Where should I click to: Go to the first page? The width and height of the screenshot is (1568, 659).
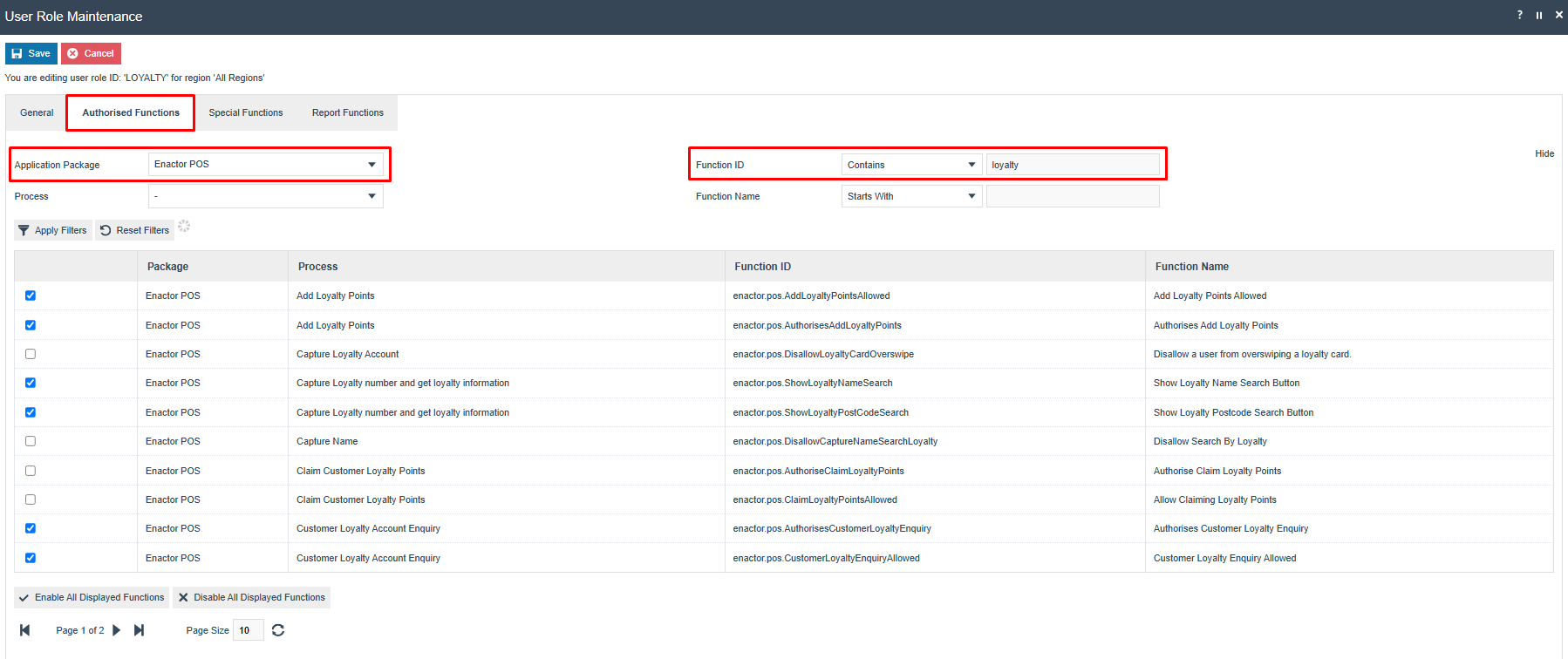25,630
